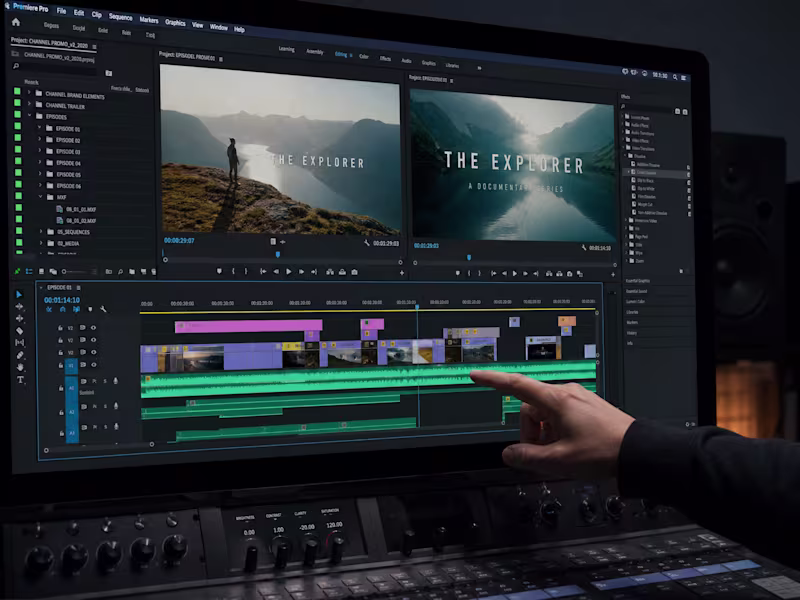The height and width of the screenshot is (600, 800).
Task: Click Source monitor scrub playhead
Action: [278, 254]
